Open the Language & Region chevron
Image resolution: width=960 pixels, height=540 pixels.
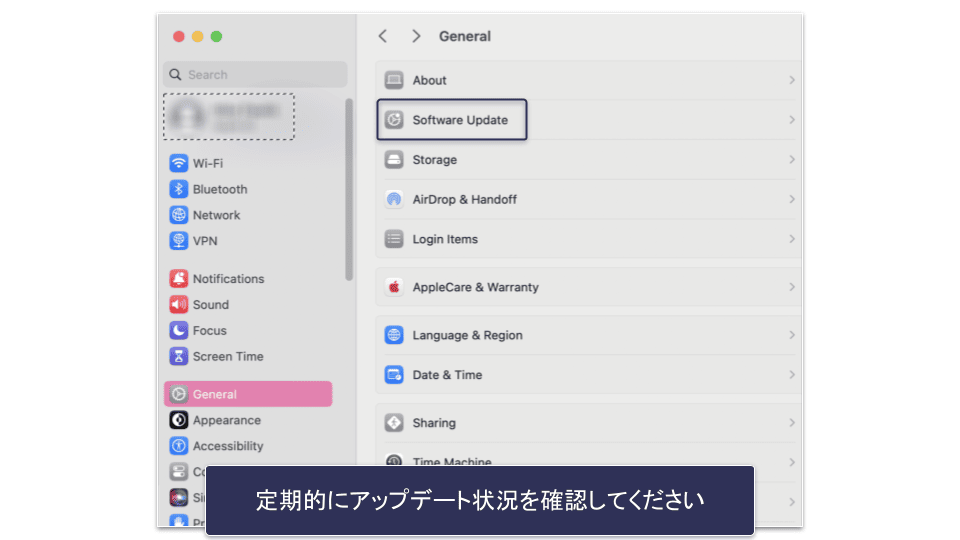(792, 336)
